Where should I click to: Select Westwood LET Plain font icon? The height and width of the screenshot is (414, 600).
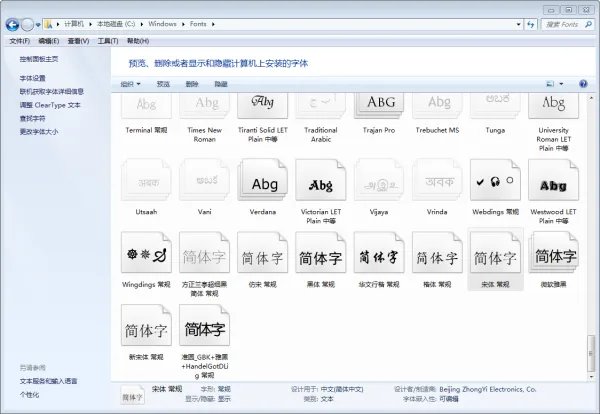(553, 180)
